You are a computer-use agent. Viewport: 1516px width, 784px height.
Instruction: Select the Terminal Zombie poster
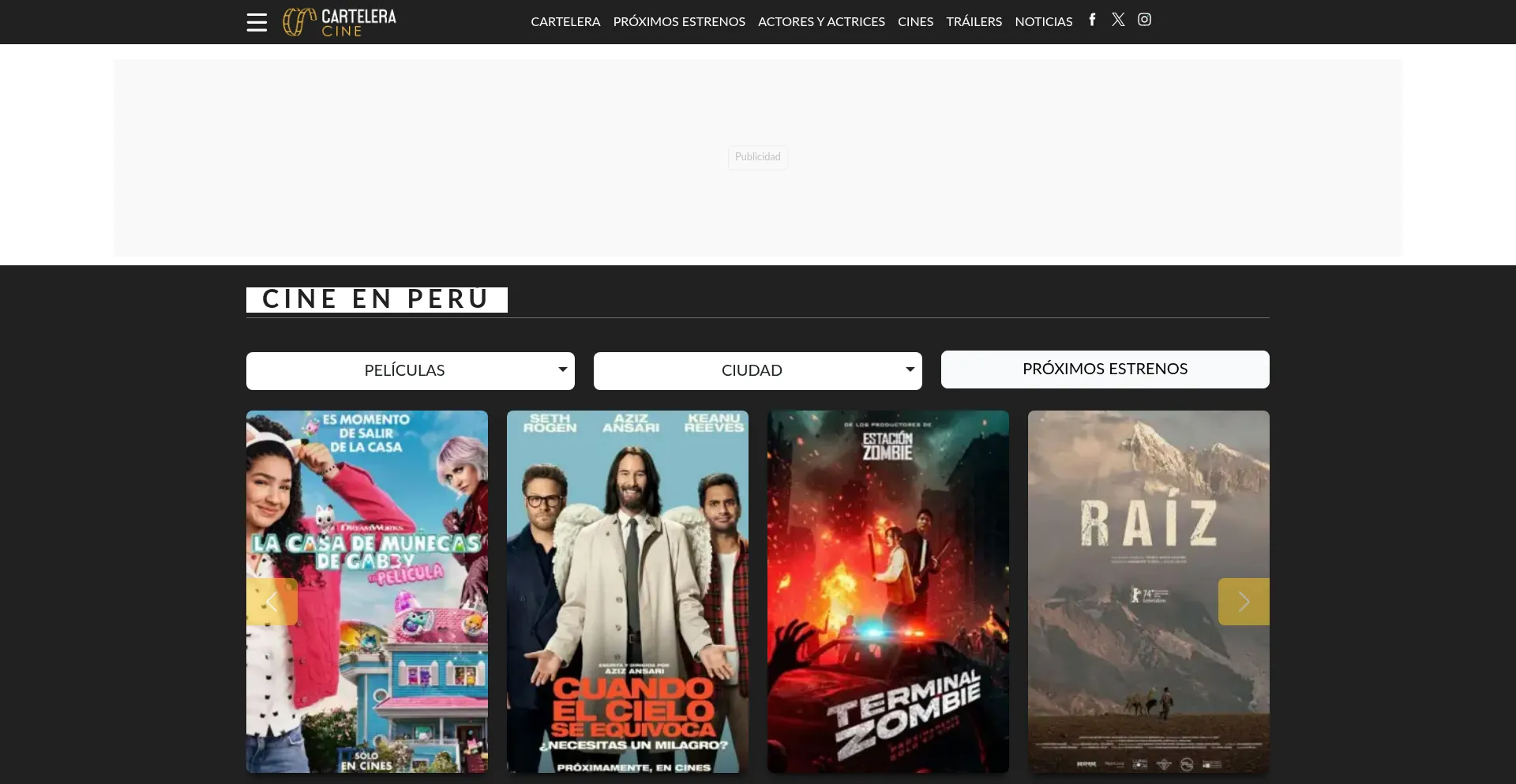887,591
